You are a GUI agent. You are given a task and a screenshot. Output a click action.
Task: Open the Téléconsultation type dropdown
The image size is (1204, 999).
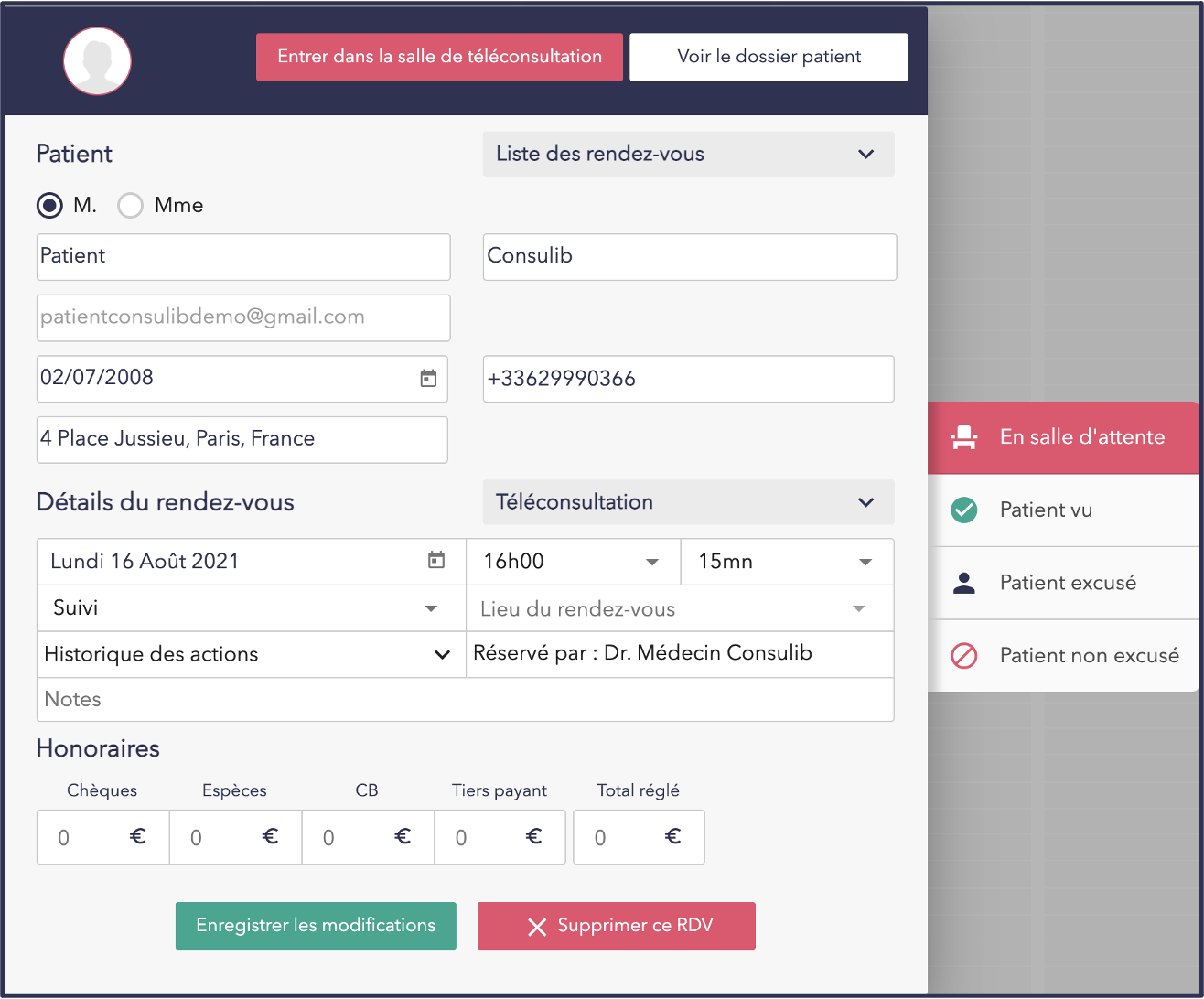tap(688, 502)
